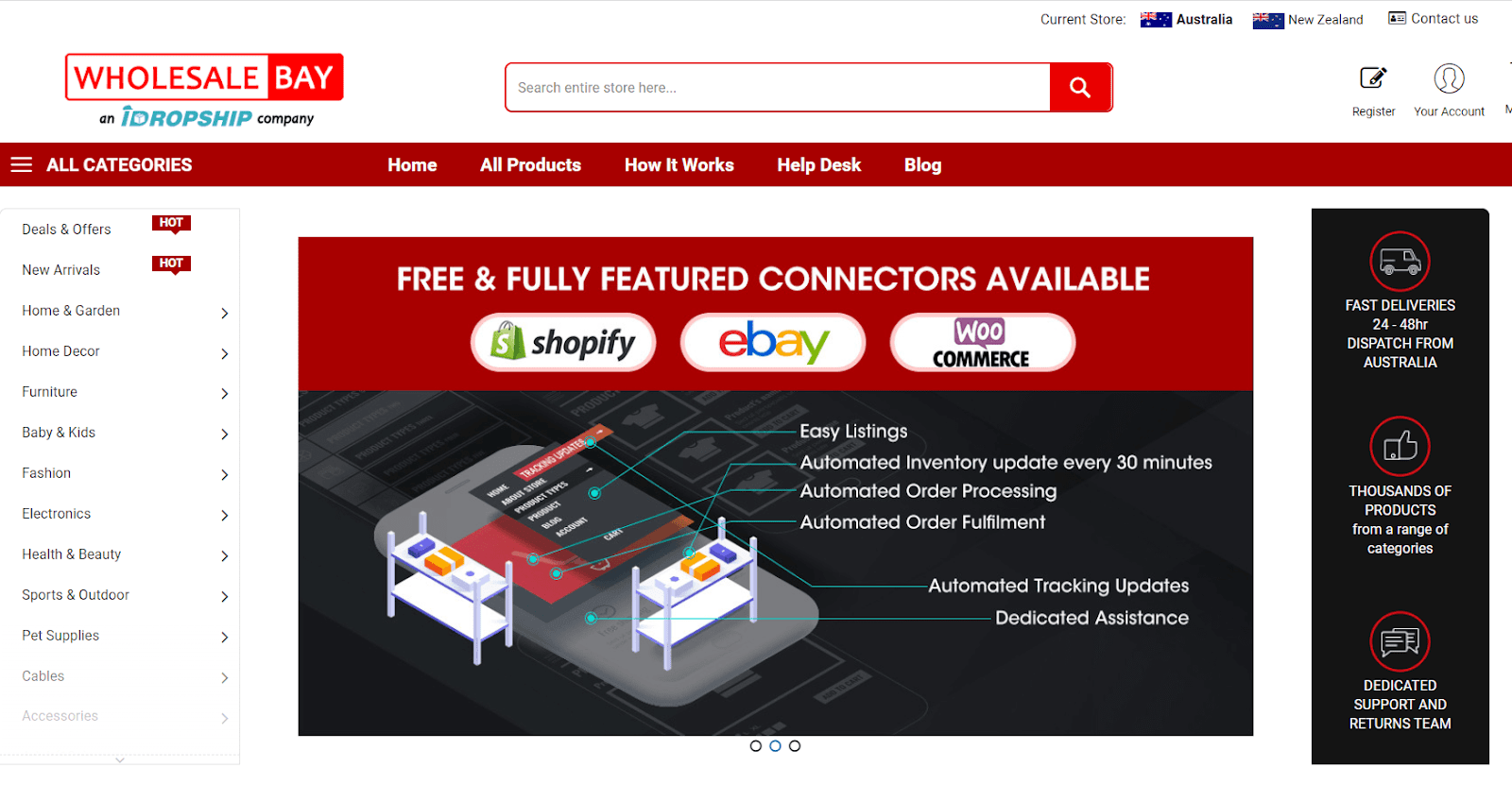This screenshot has height=801, width=1512.
Task: Select the first carousel slide dot
Action: pos(756,746)
